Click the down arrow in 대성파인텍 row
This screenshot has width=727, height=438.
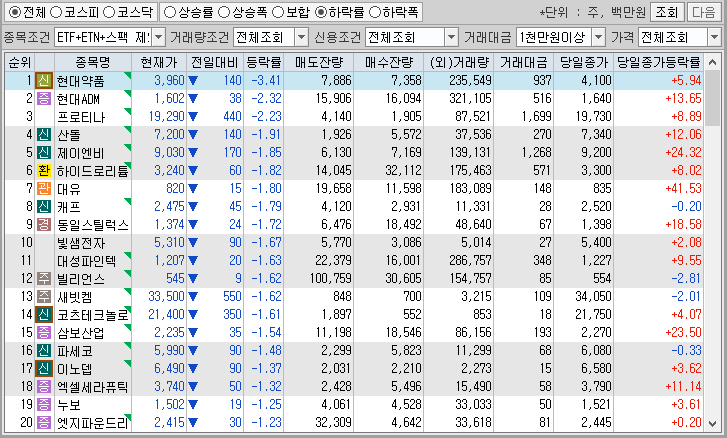point(193,261)
